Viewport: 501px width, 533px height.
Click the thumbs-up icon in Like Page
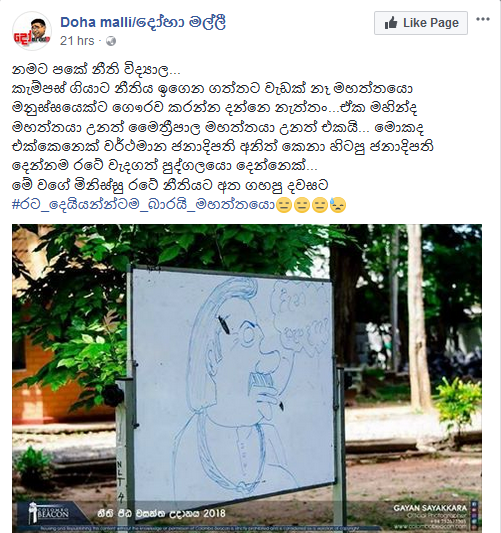click(x=391, y=23)
